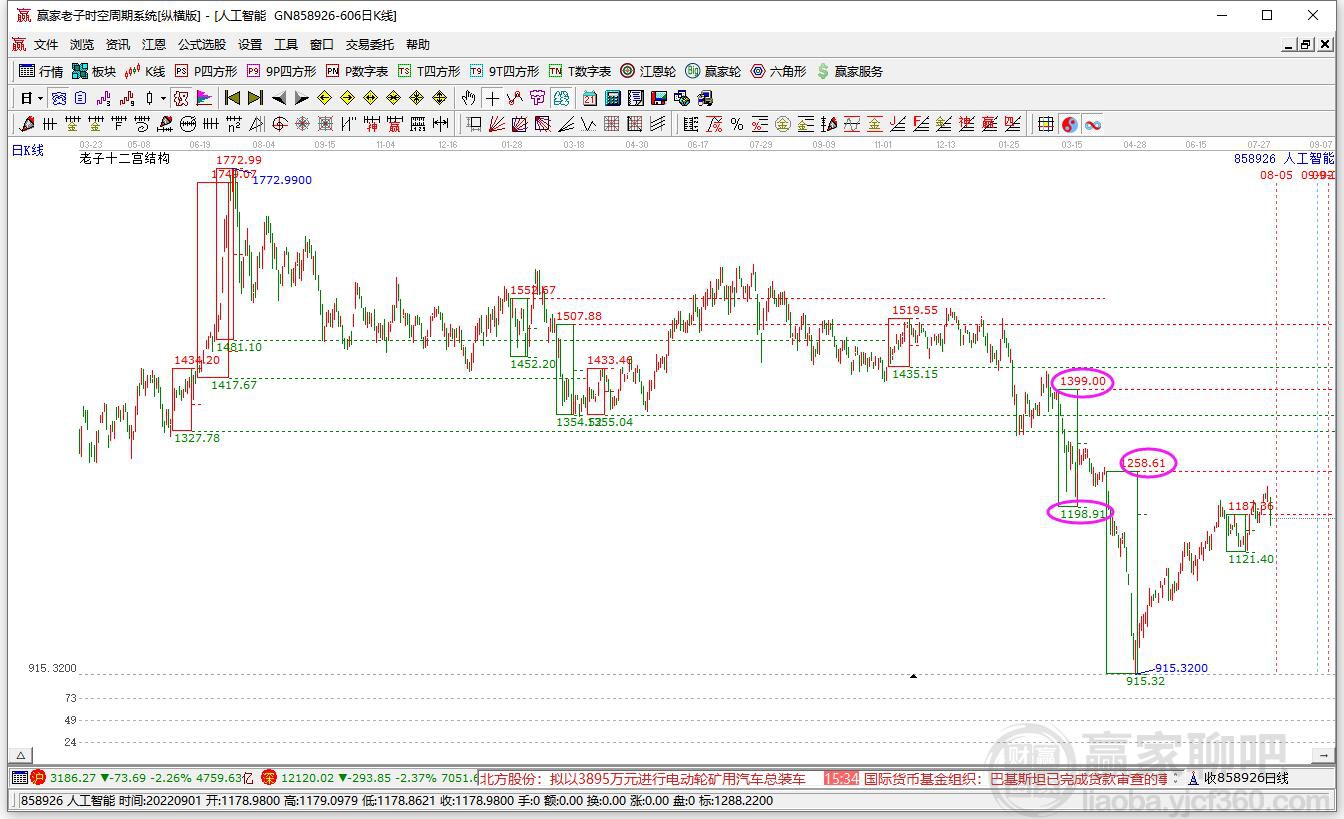
Task: Click the small triangle button at chart bottom-left
Action: pos(21,756)
